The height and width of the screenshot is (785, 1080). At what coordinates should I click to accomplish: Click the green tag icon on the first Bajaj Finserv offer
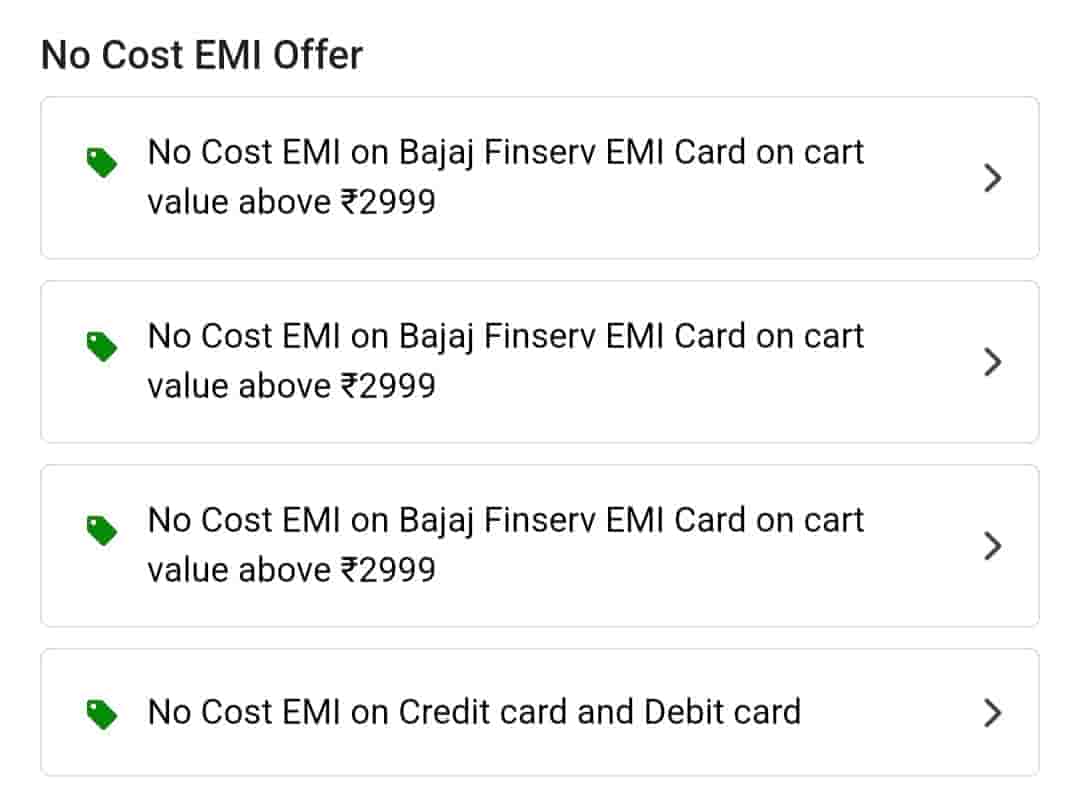[102, 162]
